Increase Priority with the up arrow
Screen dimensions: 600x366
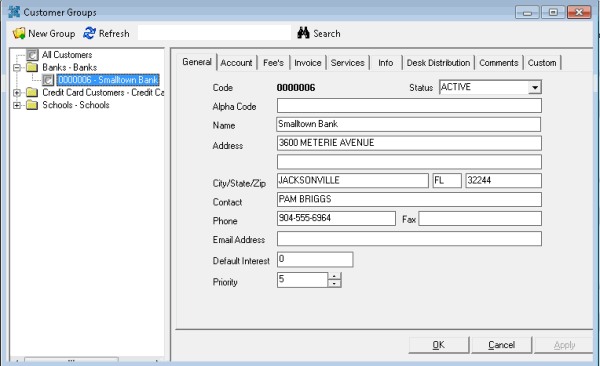coord(334,276)
